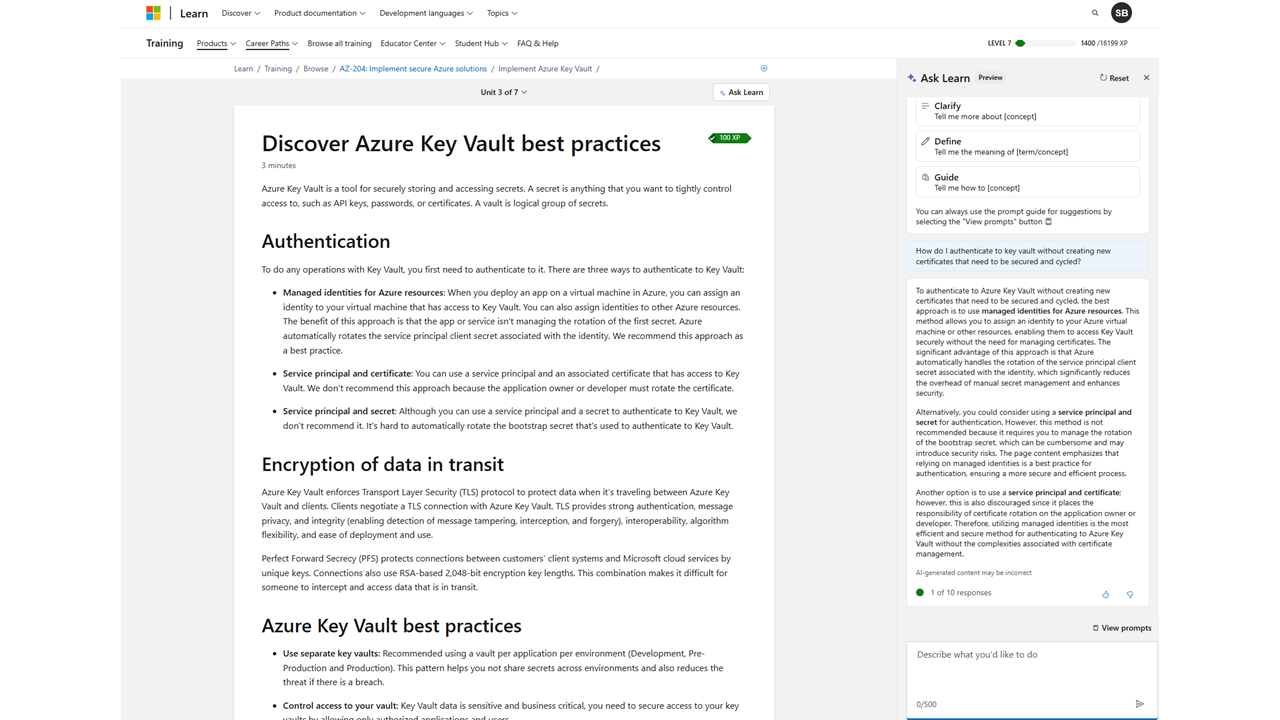This screenshot has height=720, width=1280.
Task: Open Implement Azure Key Vault breadcrumb
Action: 545,69
